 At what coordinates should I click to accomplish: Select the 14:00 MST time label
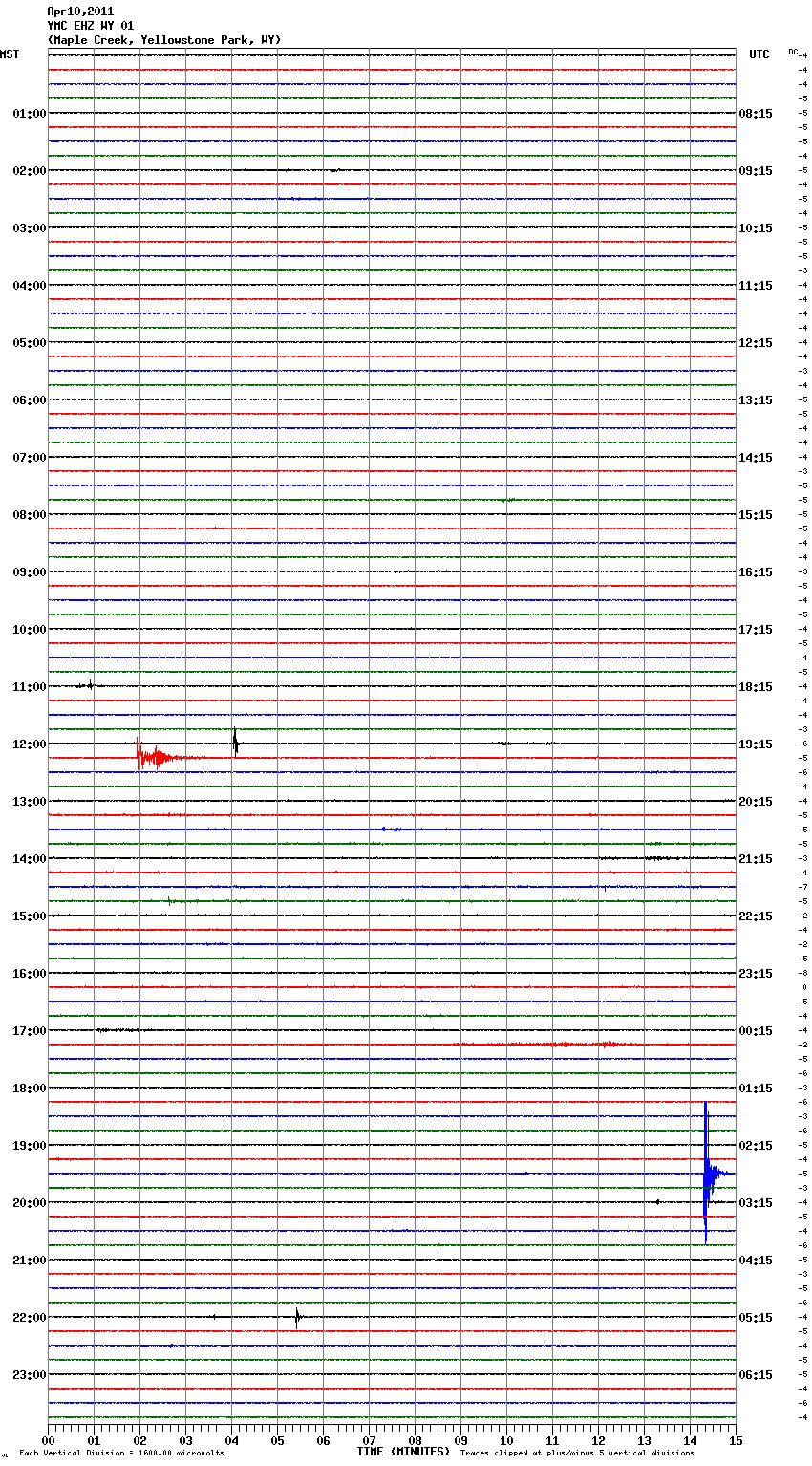(x=29, y=859)
